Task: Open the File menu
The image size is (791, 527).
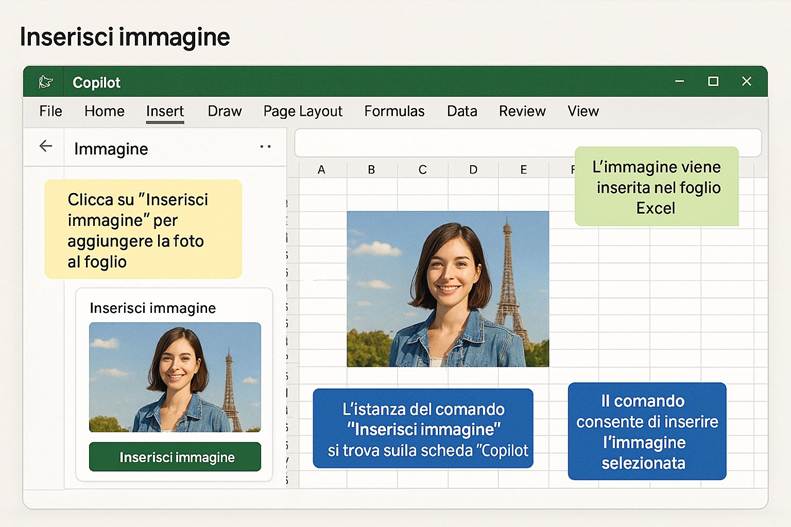Action: tap(50, 111)
